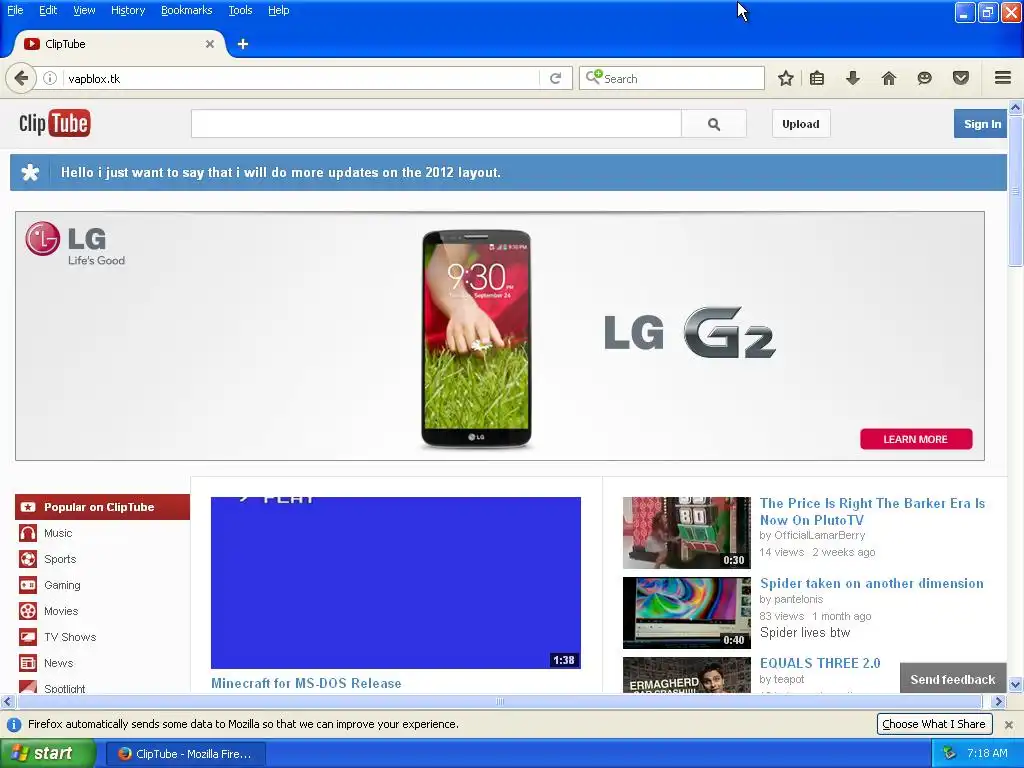
Task: Select the TV Shows category icon
Action: [x=27, y=637]
